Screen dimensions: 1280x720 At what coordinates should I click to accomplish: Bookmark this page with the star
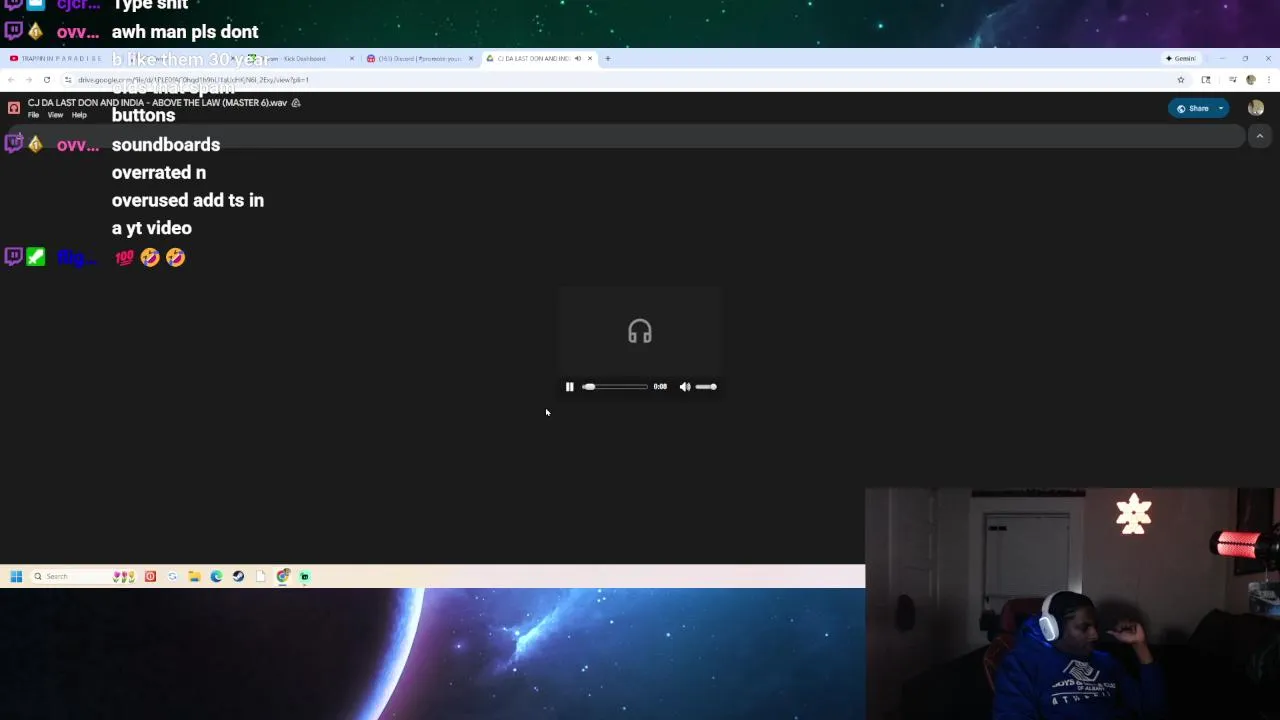(1181, 80)
